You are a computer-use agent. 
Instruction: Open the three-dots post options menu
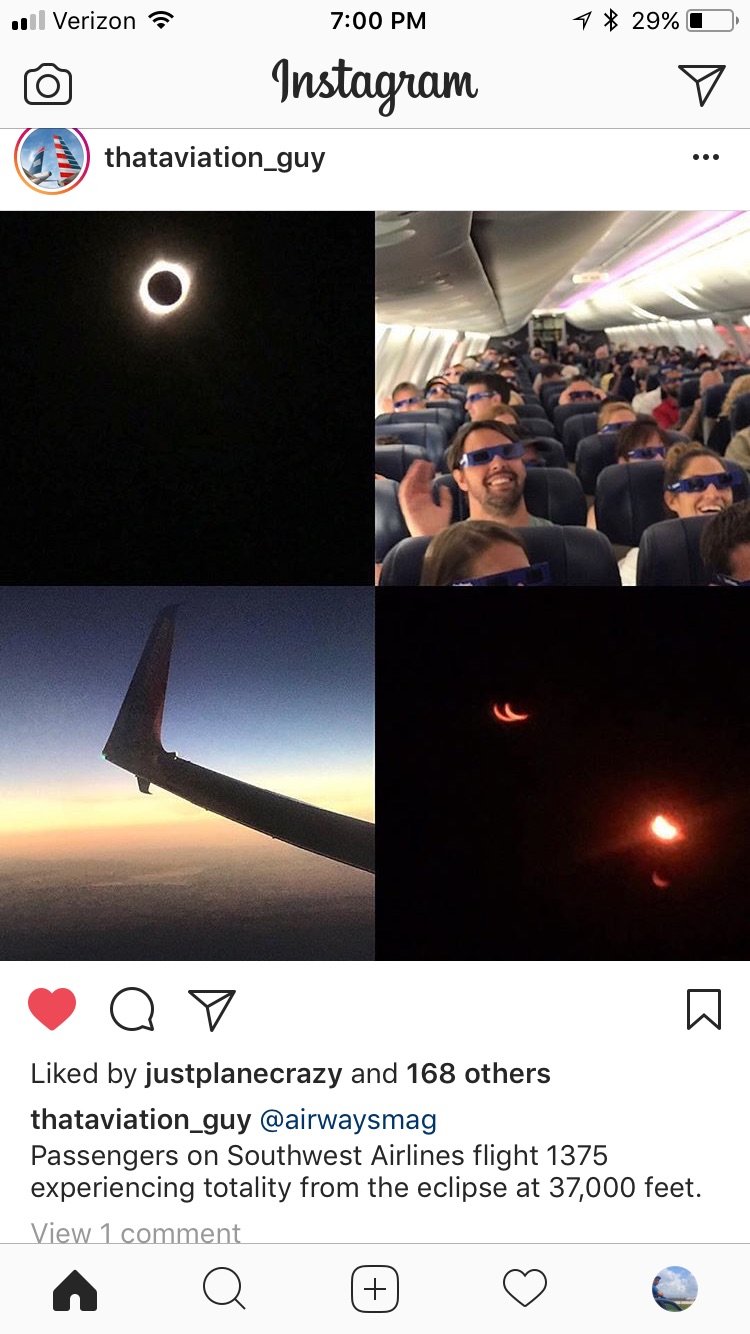[705, 157]
